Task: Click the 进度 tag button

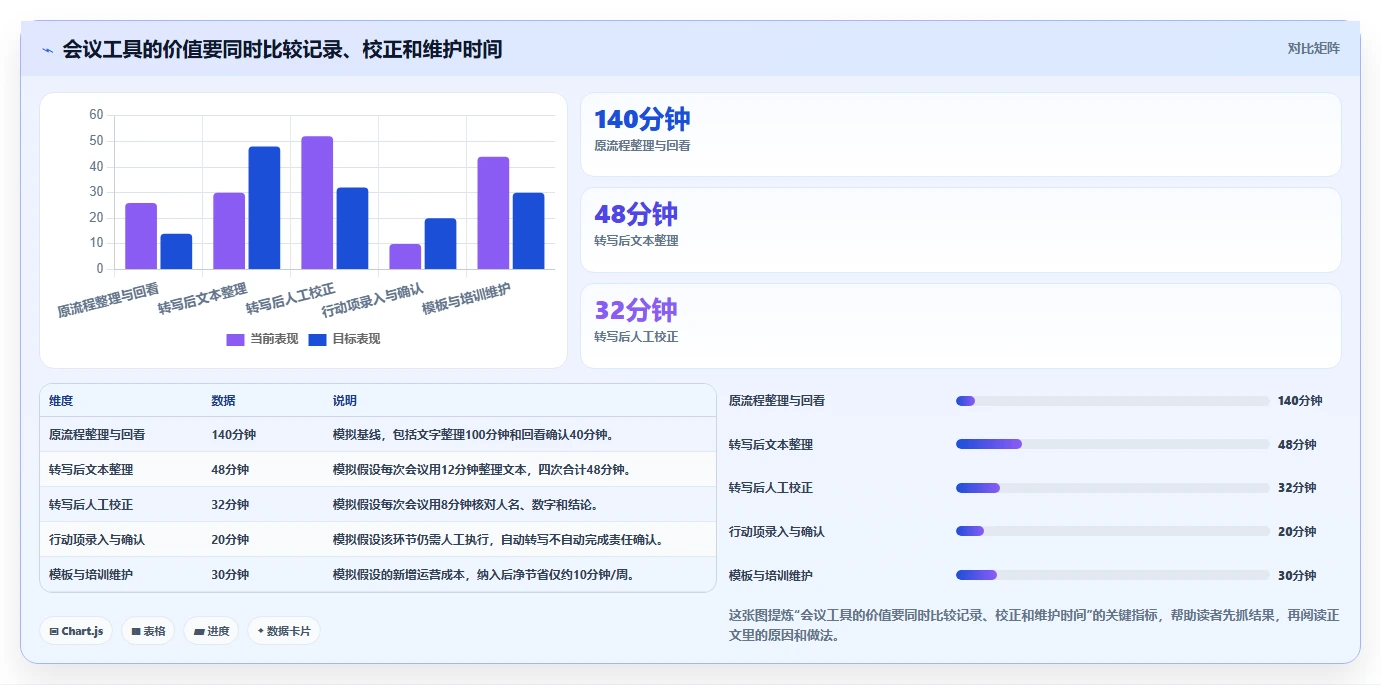Action: (211, 631)
